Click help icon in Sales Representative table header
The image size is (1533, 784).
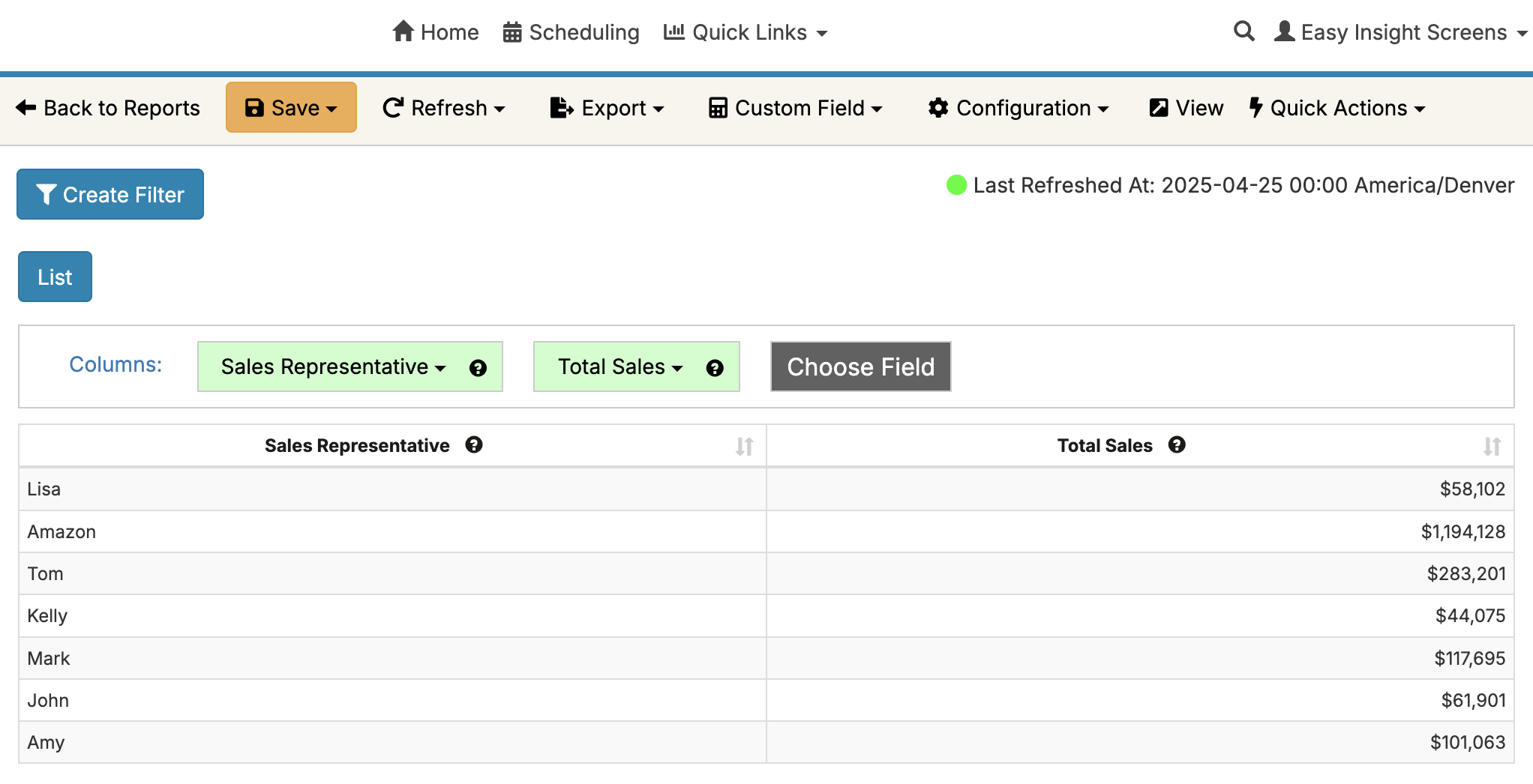[x=473, y=445]
